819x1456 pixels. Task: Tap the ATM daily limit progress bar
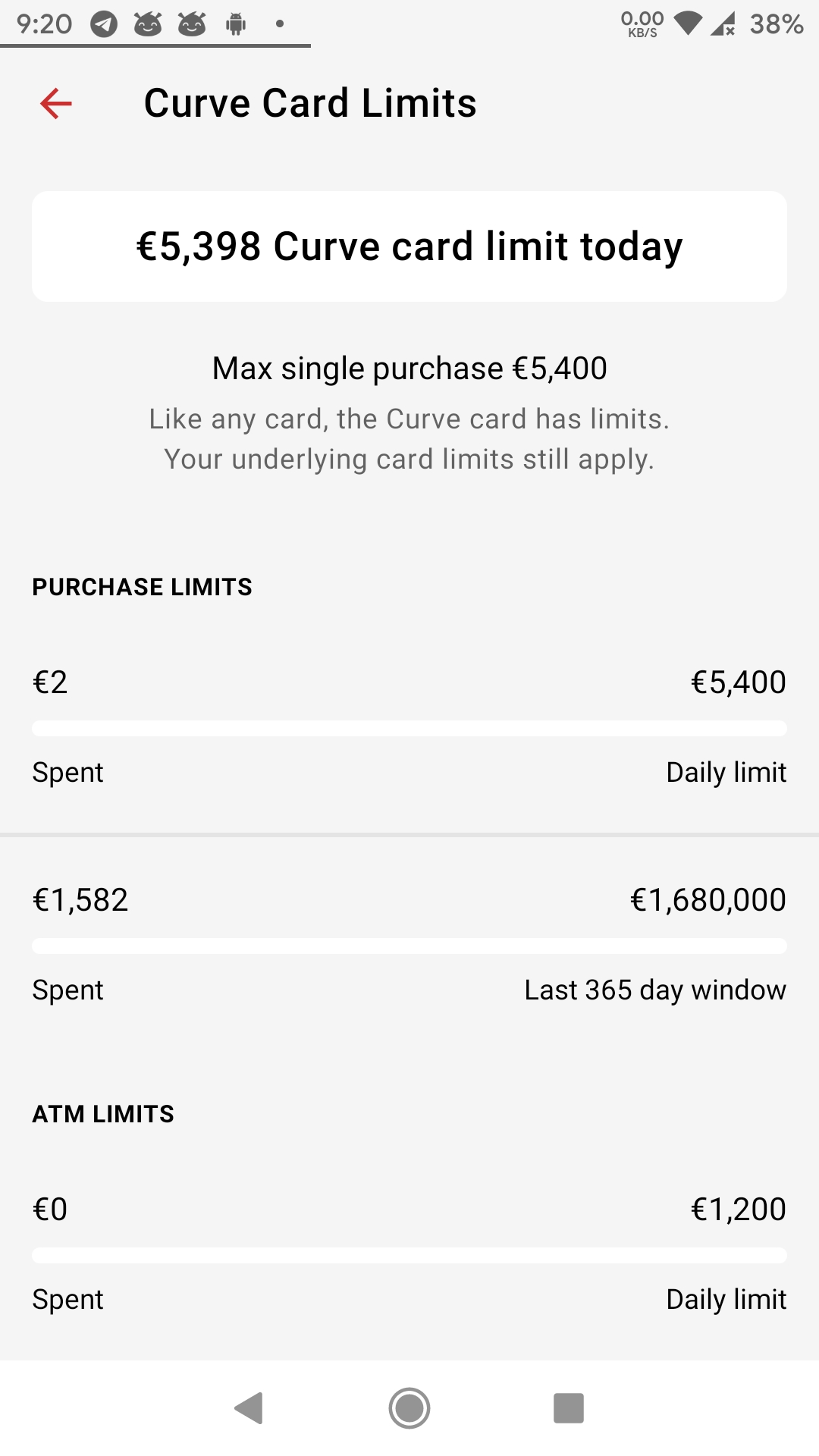tap(409, 1255)
